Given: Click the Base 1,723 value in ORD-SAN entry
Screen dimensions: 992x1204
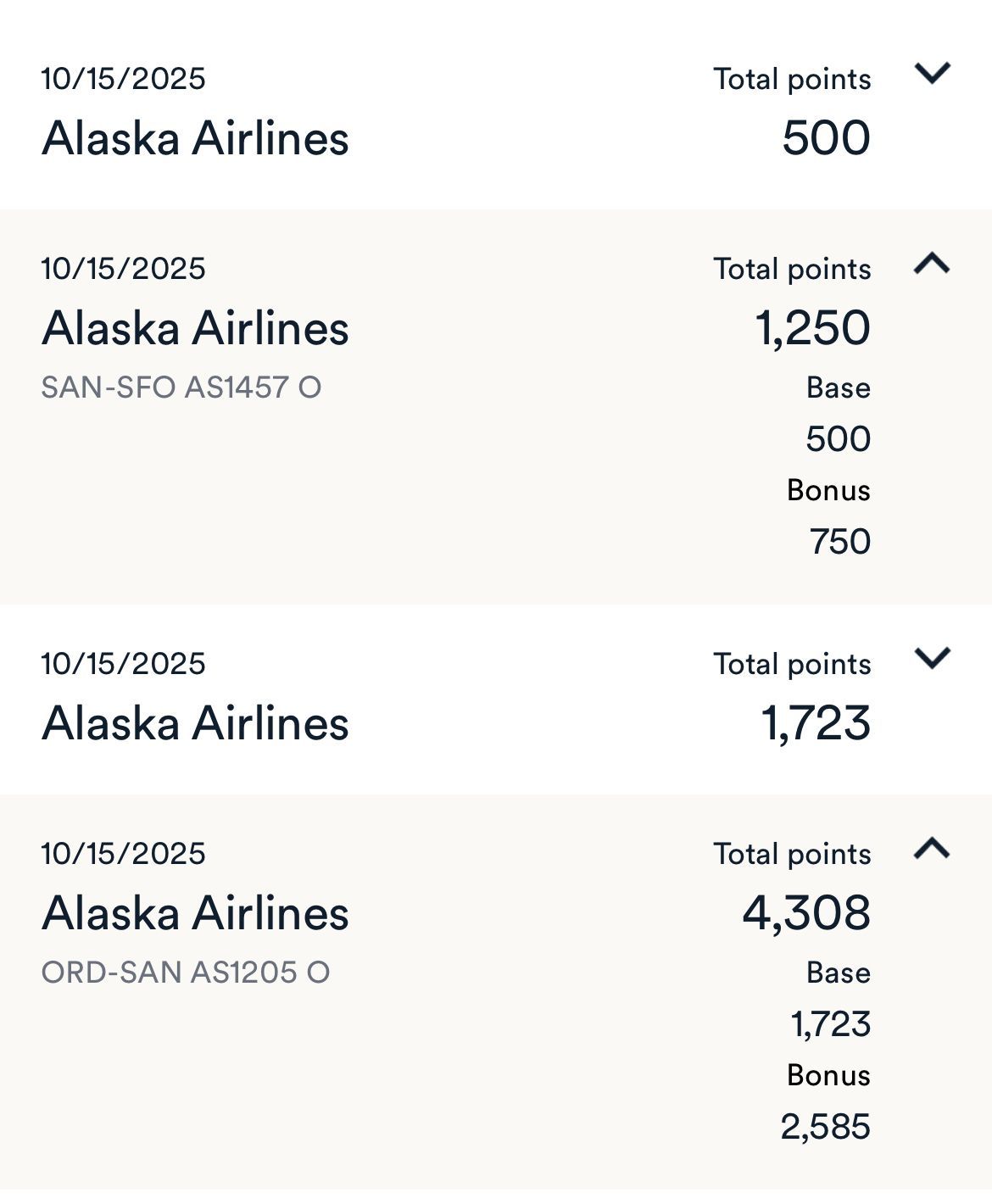Looking at the screenshot, I should pyautogui.click(x=831, y=1024).
